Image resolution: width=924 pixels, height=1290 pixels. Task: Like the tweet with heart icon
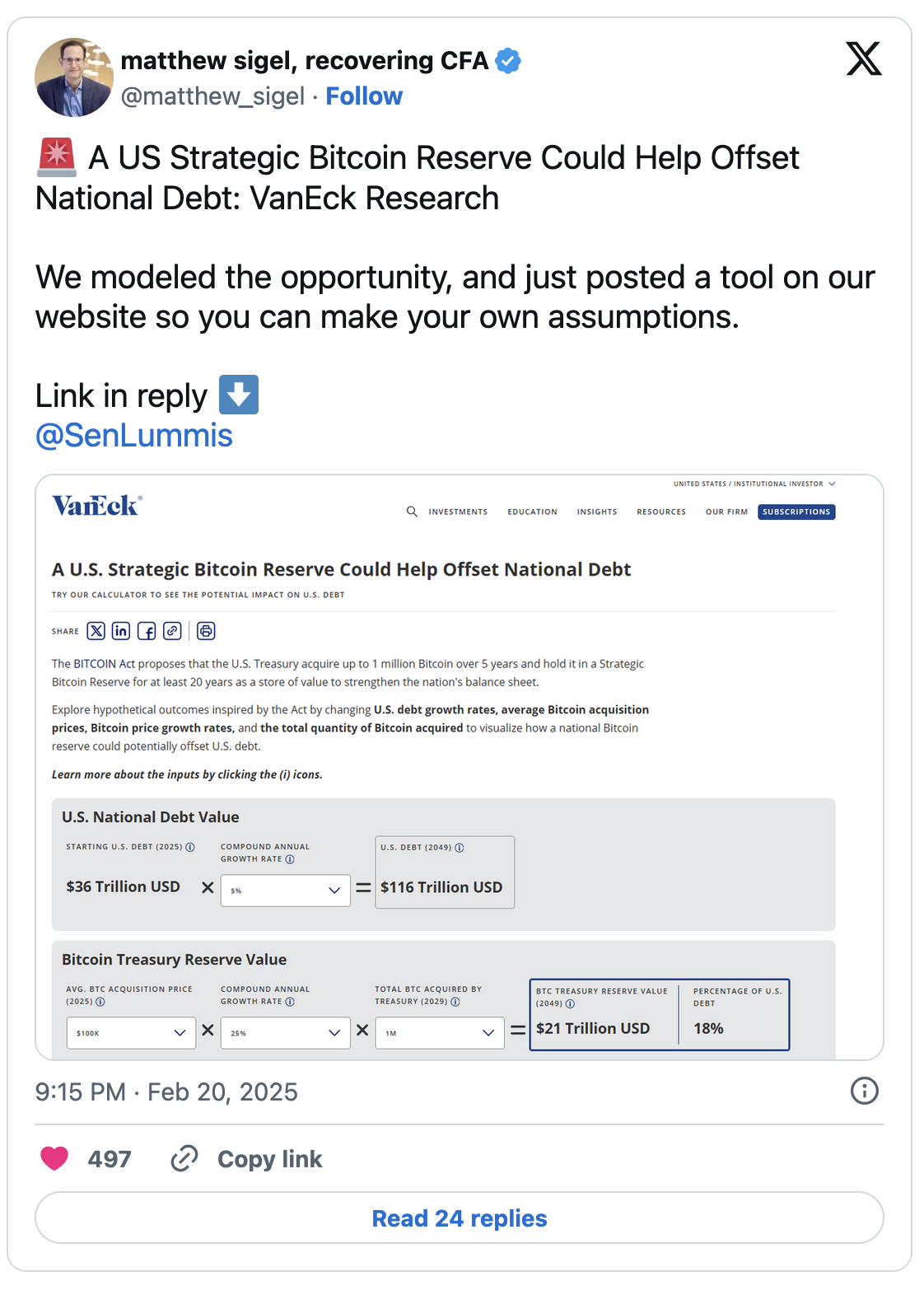[x=54, y=1158]
